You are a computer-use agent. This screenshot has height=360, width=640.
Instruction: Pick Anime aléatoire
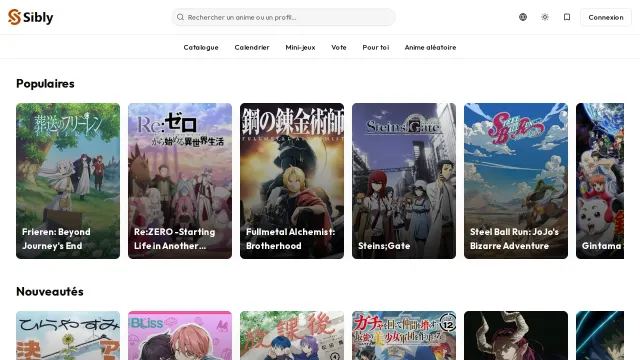(x=430, y=47)
